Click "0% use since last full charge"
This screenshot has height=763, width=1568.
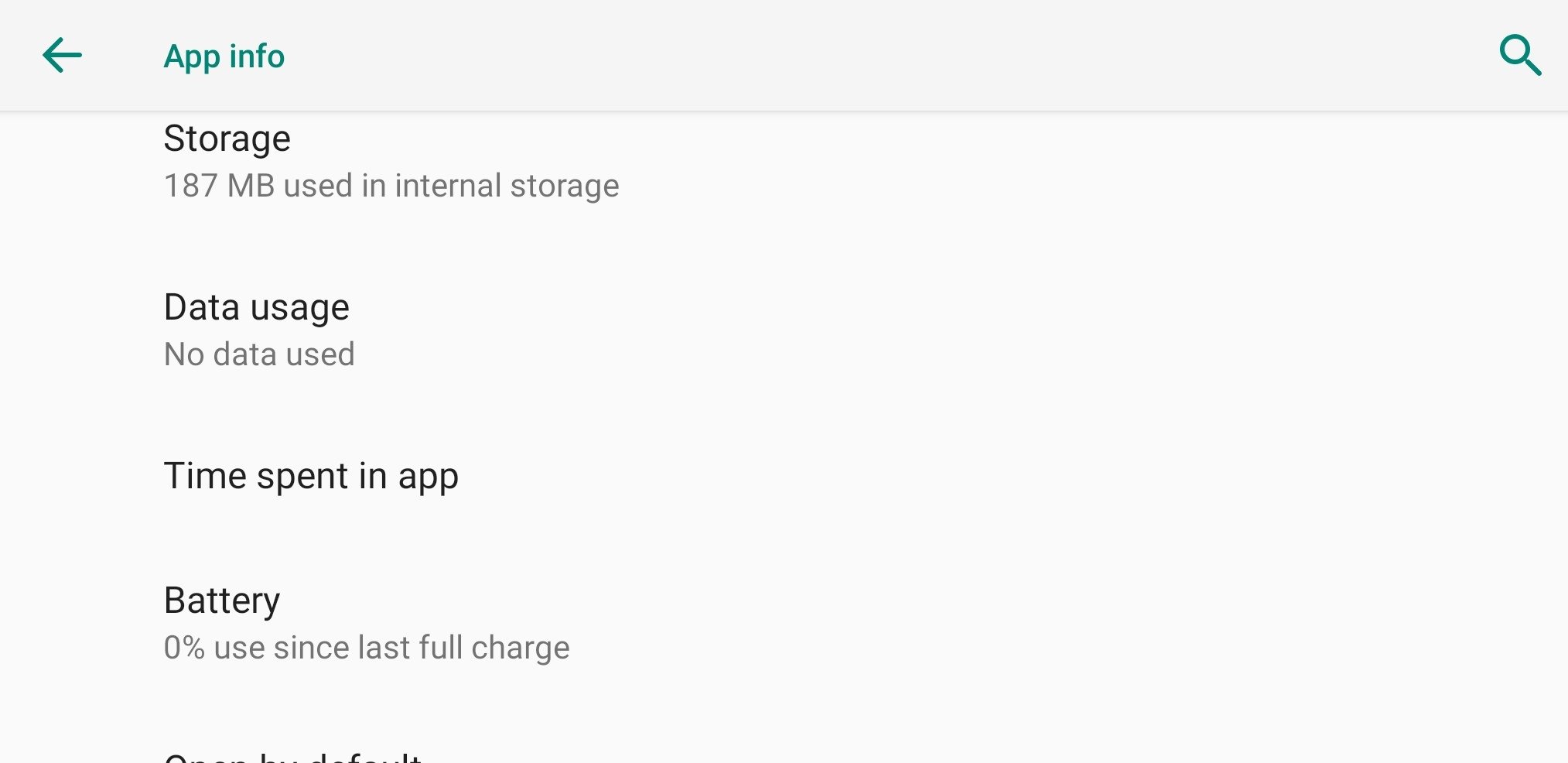pos(367,648)
